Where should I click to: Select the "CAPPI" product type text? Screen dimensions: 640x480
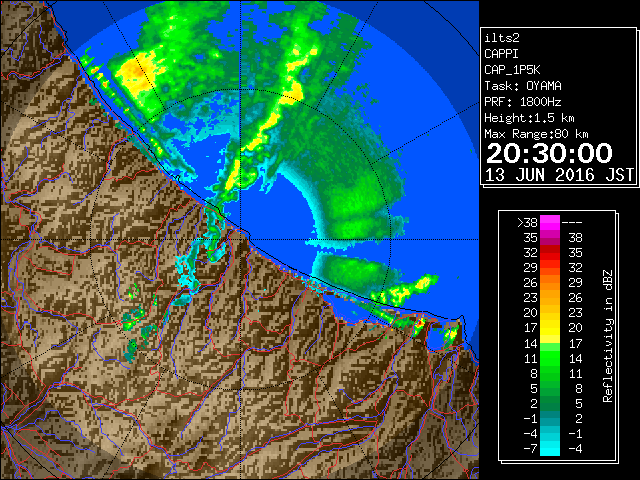pyautogui.click(x=502, y=54)
